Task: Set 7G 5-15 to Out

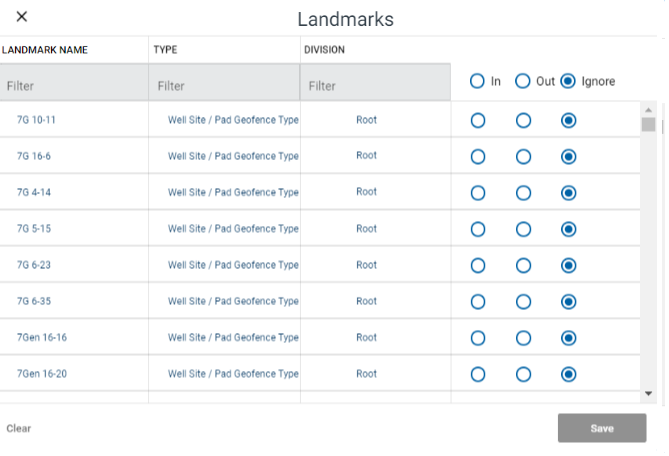Action: click(x=523, y=229)
